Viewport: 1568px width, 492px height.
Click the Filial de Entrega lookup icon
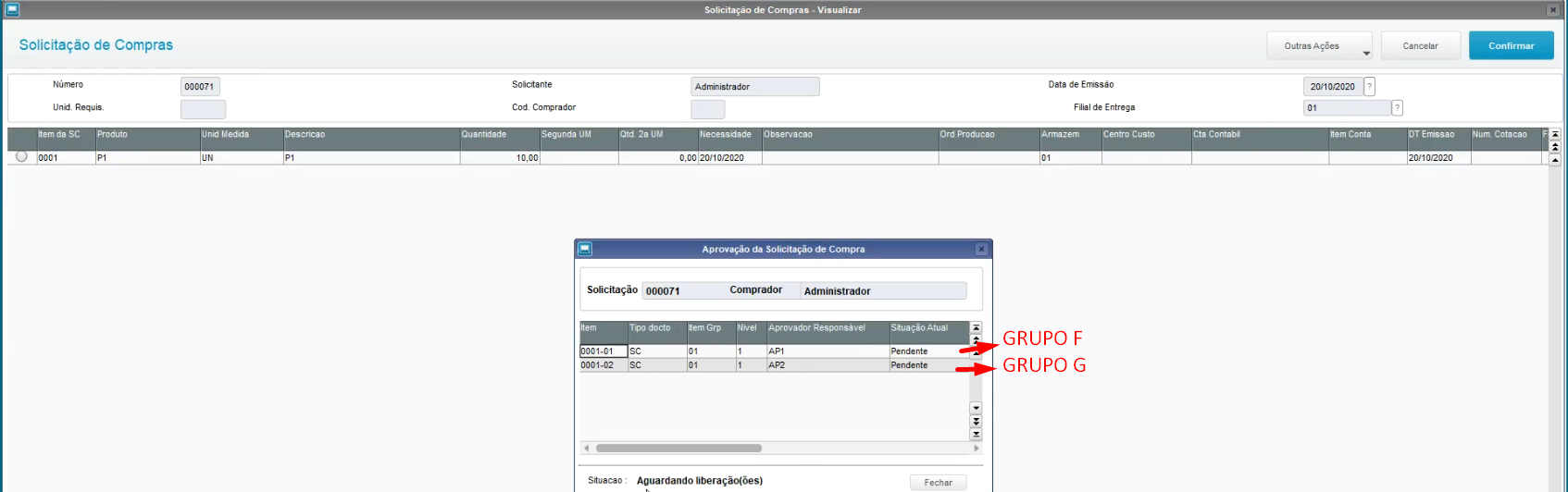[x=1397, y=107]
